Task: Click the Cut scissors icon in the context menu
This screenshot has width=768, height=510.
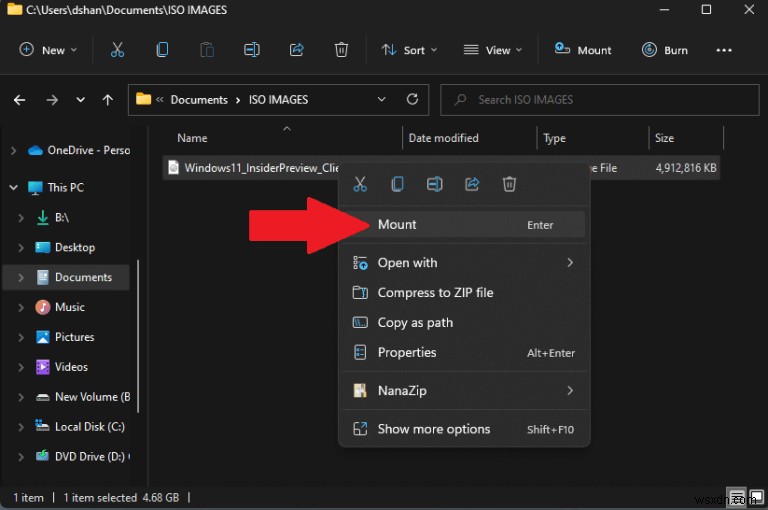Action: (x=360, y=184)
